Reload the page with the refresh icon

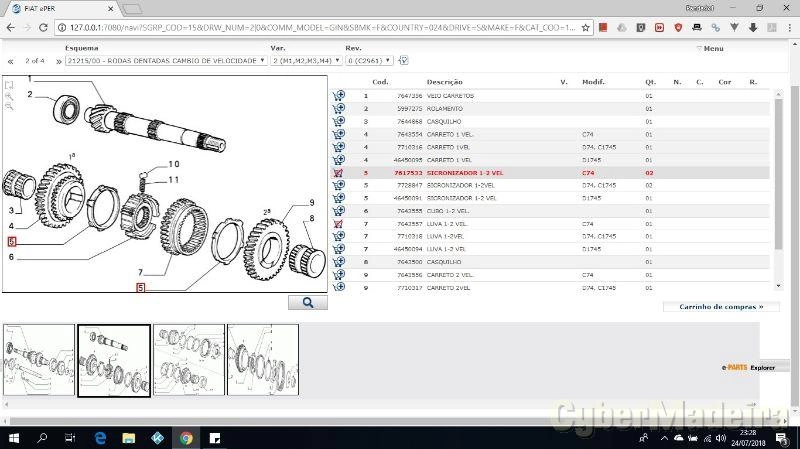(43, 28)
